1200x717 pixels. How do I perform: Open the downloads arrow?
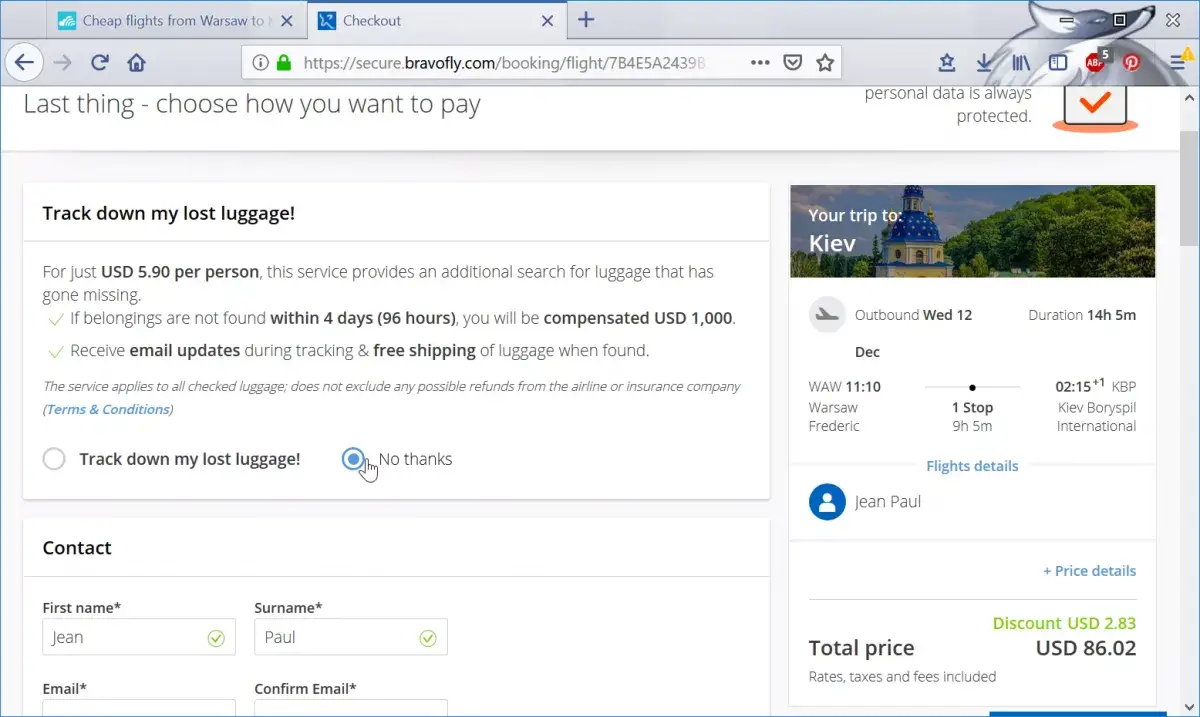click(x=984, y=62)
